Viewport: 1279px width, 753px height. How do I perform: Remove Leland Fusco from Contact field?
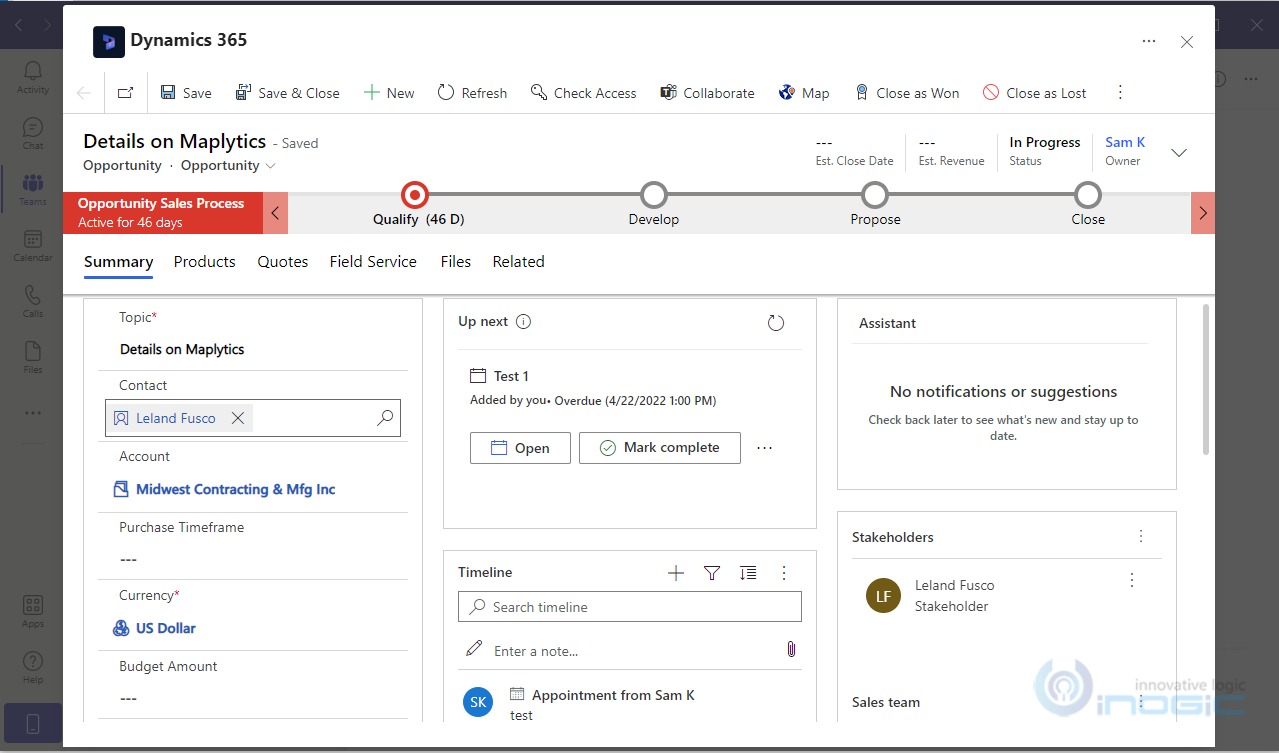coord(238,418)
